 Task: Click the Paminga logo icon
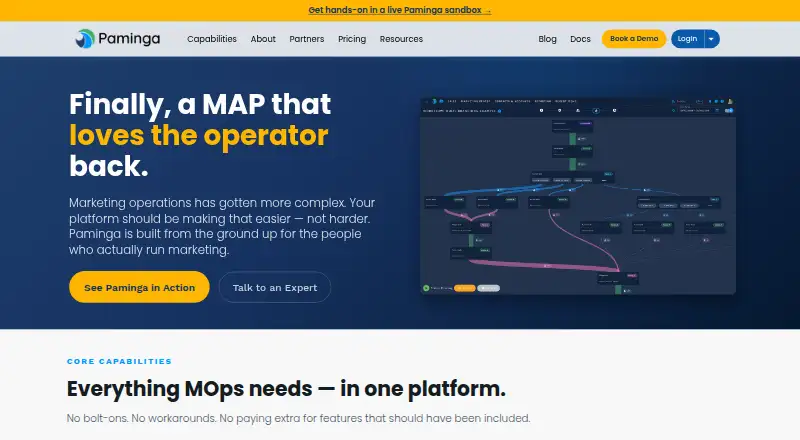[85, 39]
